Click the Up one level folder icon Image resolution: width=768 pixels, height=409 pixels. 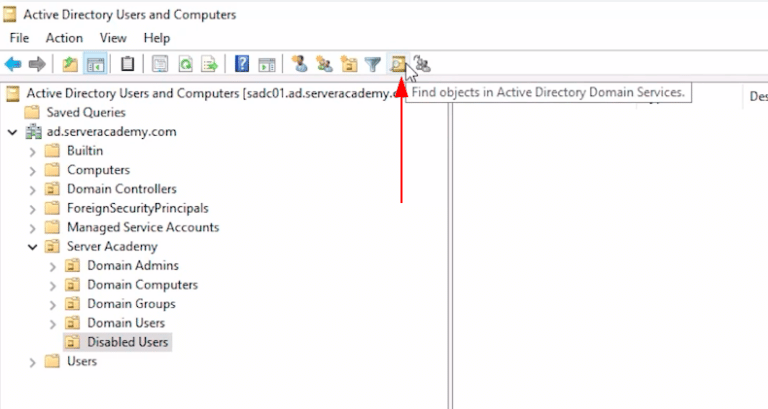[69, 65]
